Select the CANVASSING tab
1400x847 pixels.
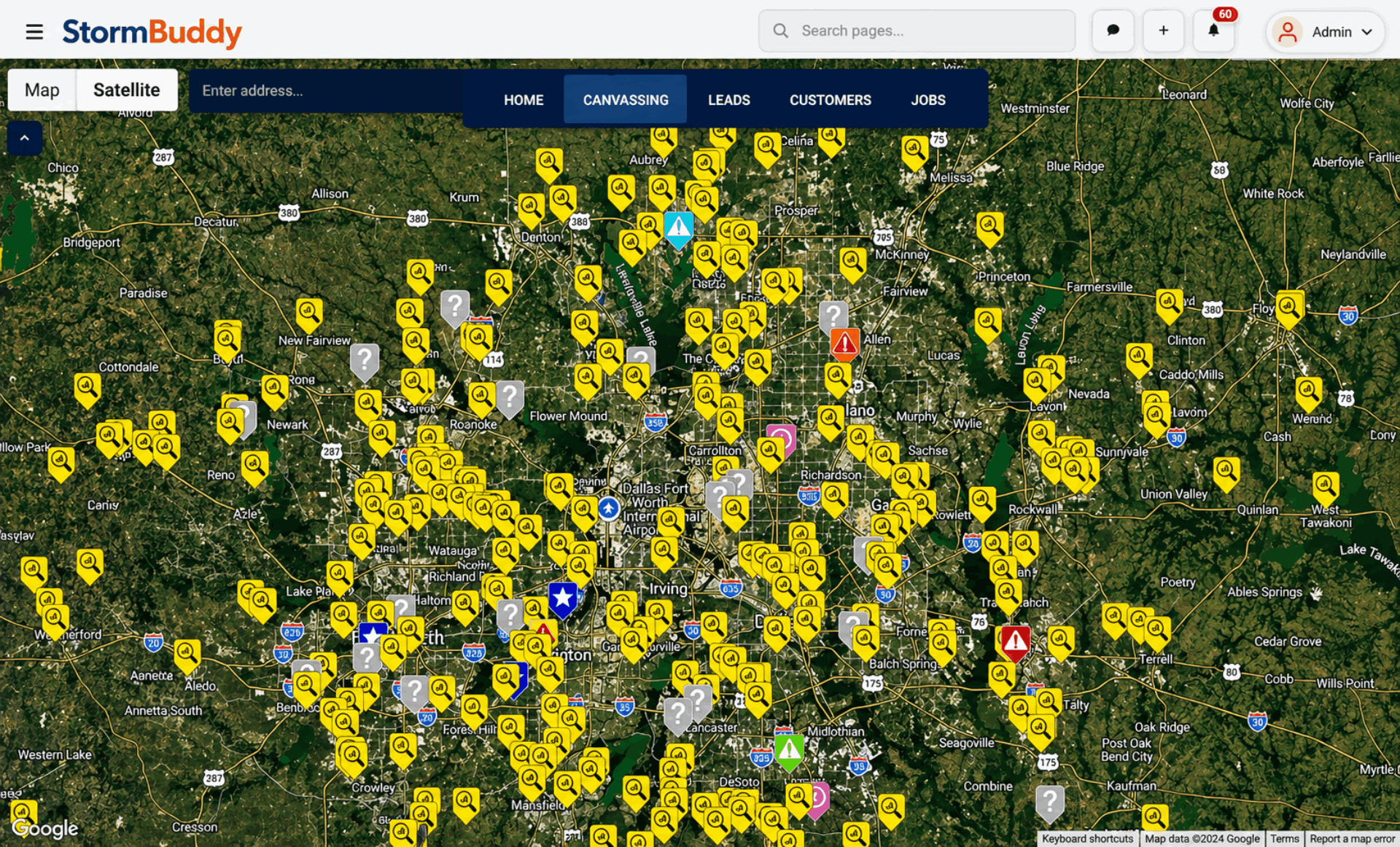click(626, 100)
